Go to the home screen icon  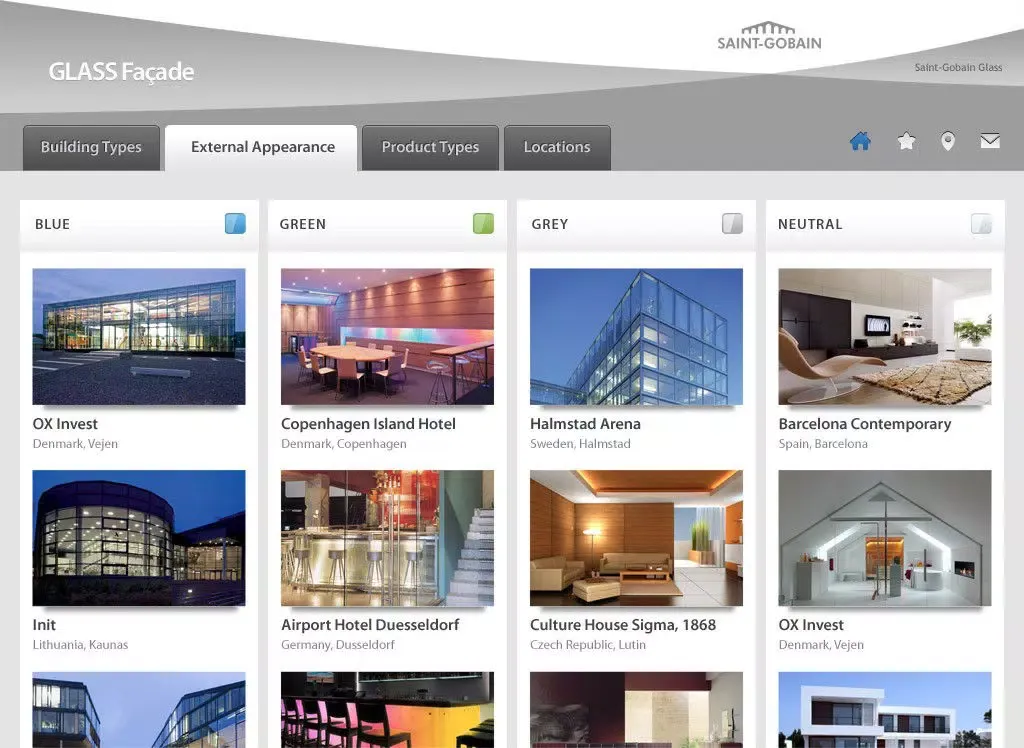(860, 140)
